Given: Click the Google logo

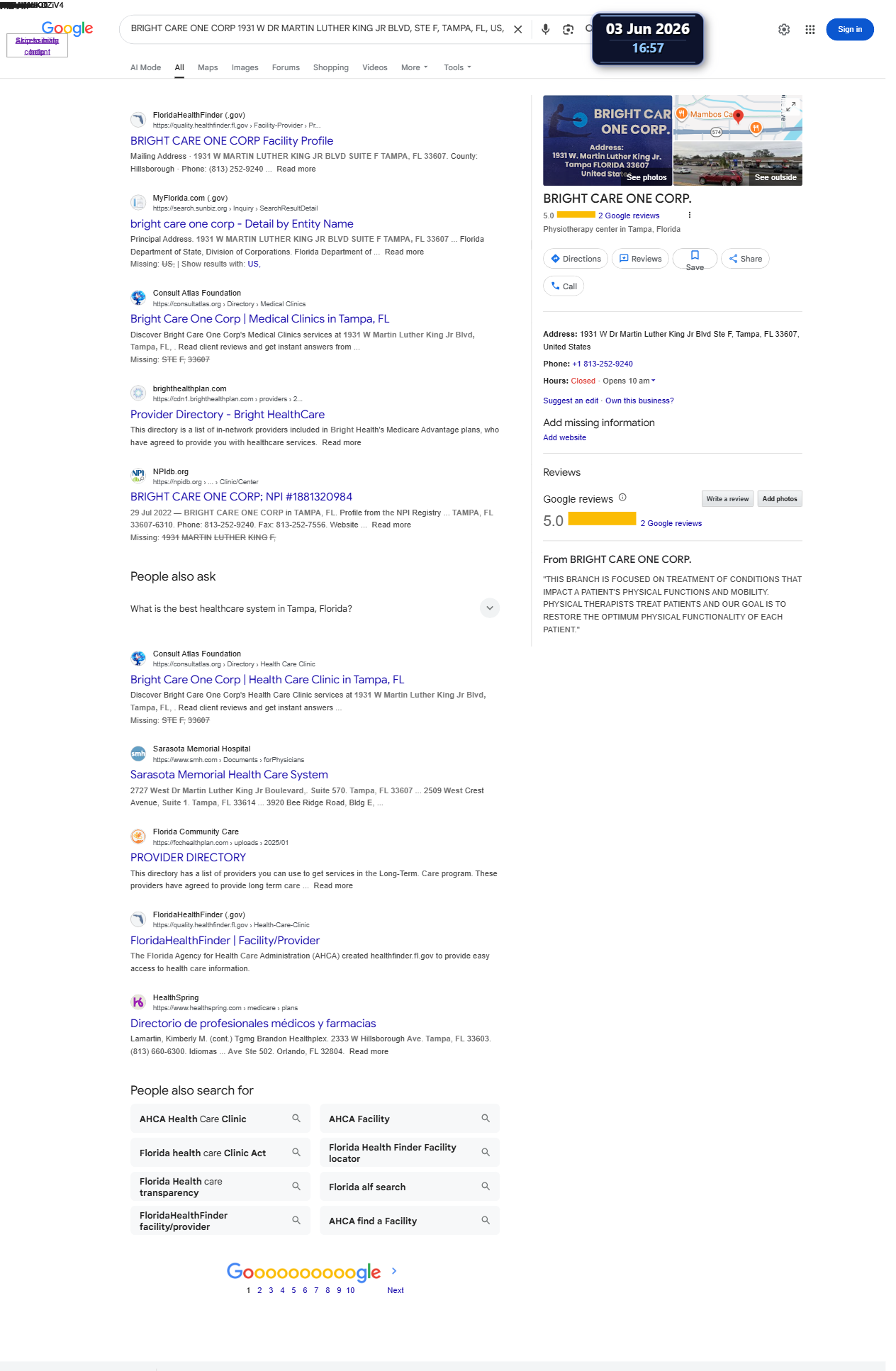Looking at the screenshot, I should (67, 28).
